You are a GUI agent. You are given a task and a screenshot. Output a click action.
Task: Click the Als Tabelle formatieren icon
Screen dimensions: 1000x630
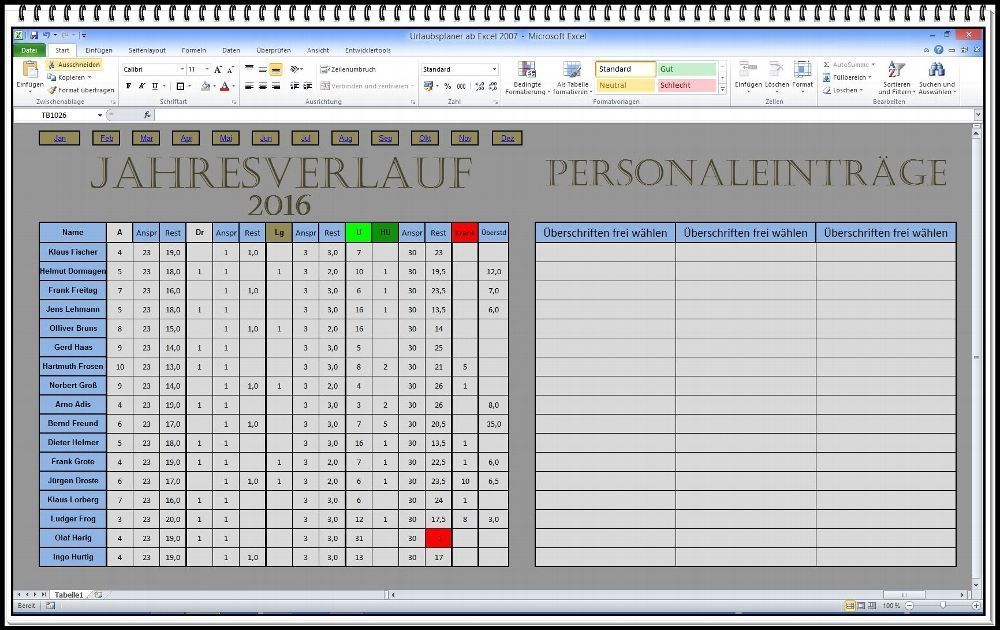572,70
